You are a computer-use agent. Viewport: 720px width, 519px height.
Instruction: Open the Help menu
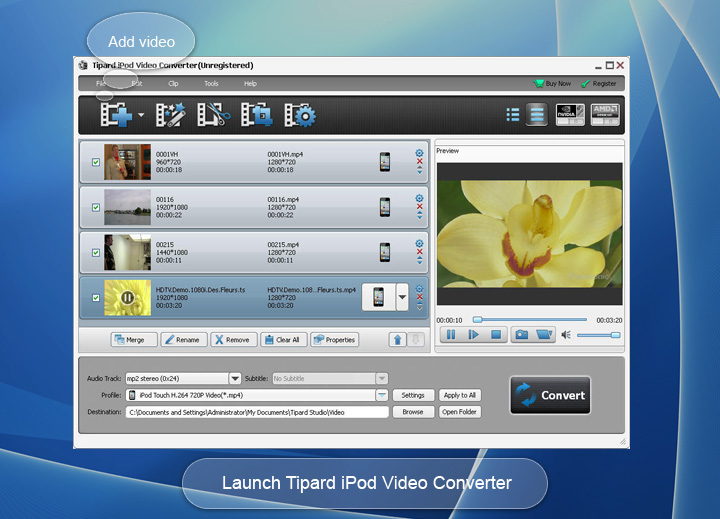tap(250, 84)
